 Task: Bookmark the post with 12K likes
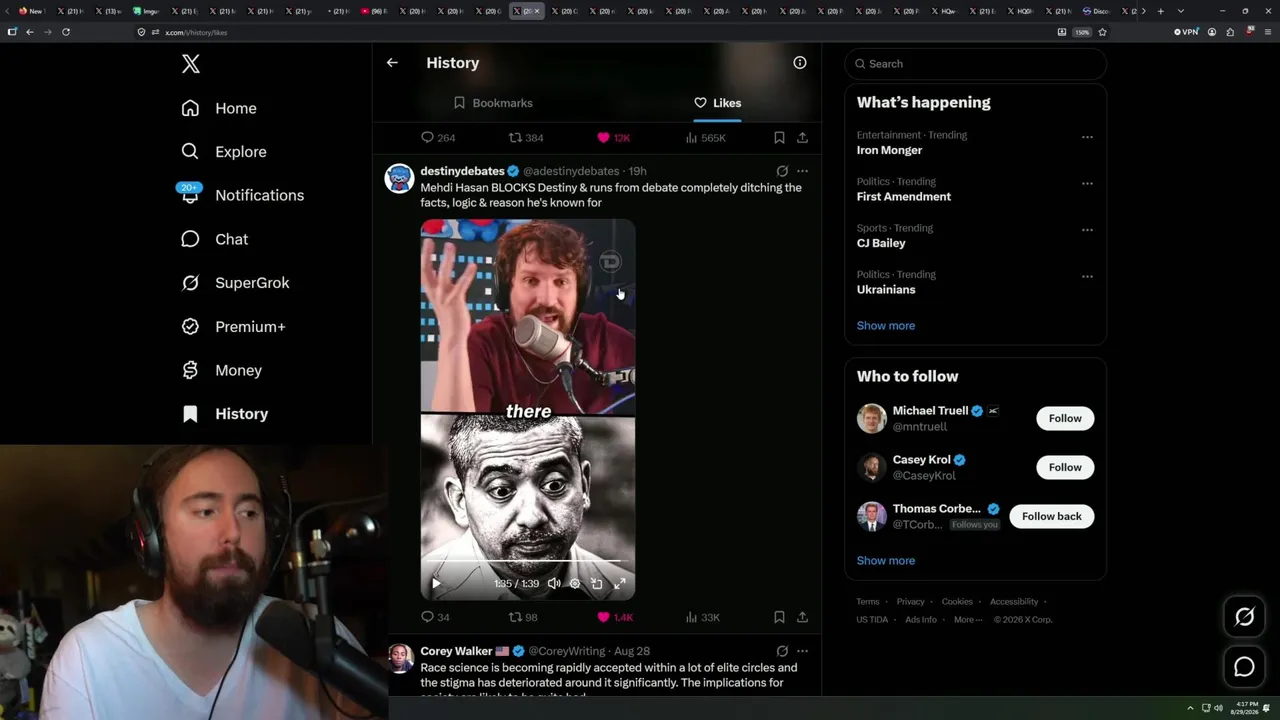(x=779, y=138)
